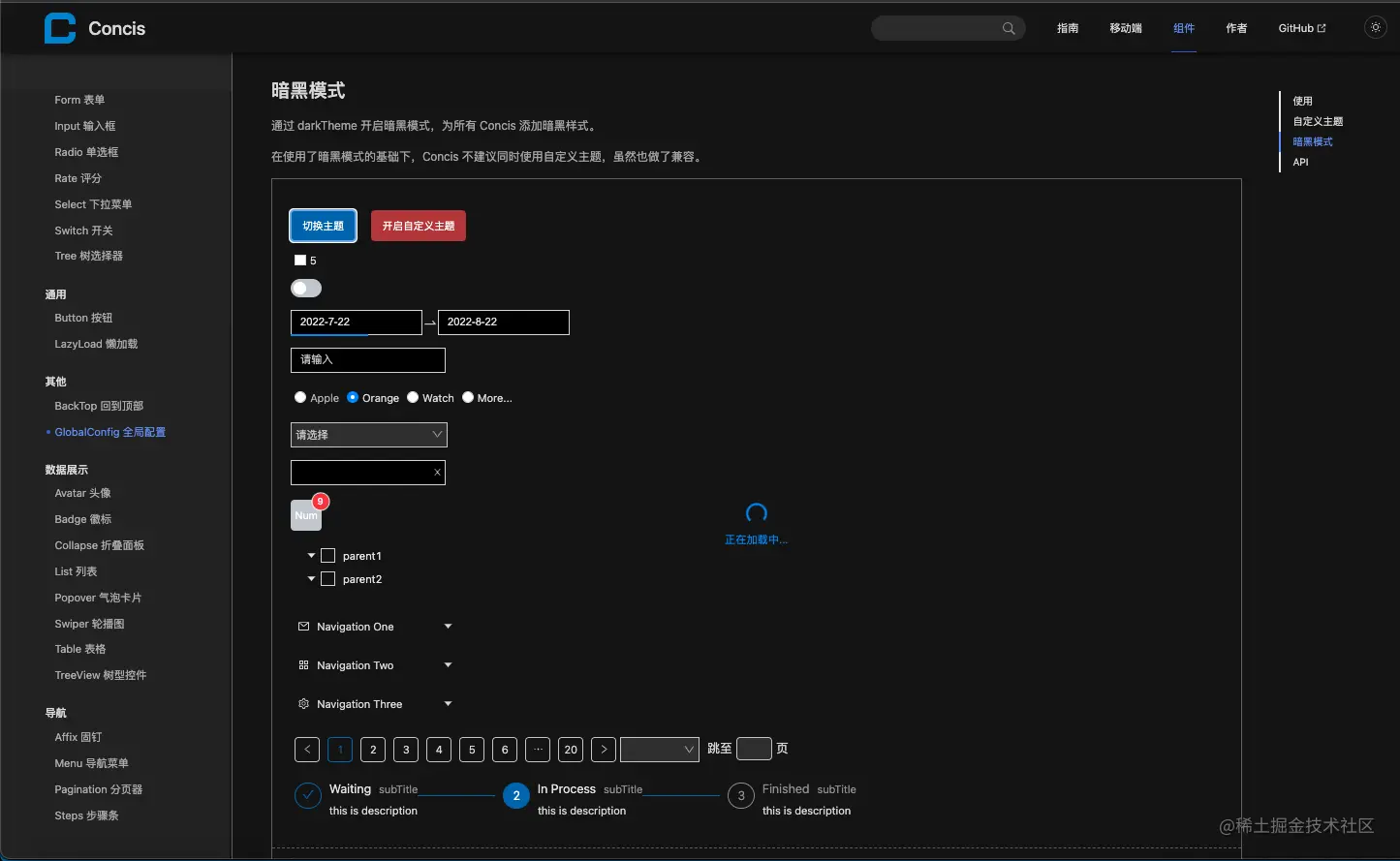Click the end date field 2022-8-22

tap(504, 323)
